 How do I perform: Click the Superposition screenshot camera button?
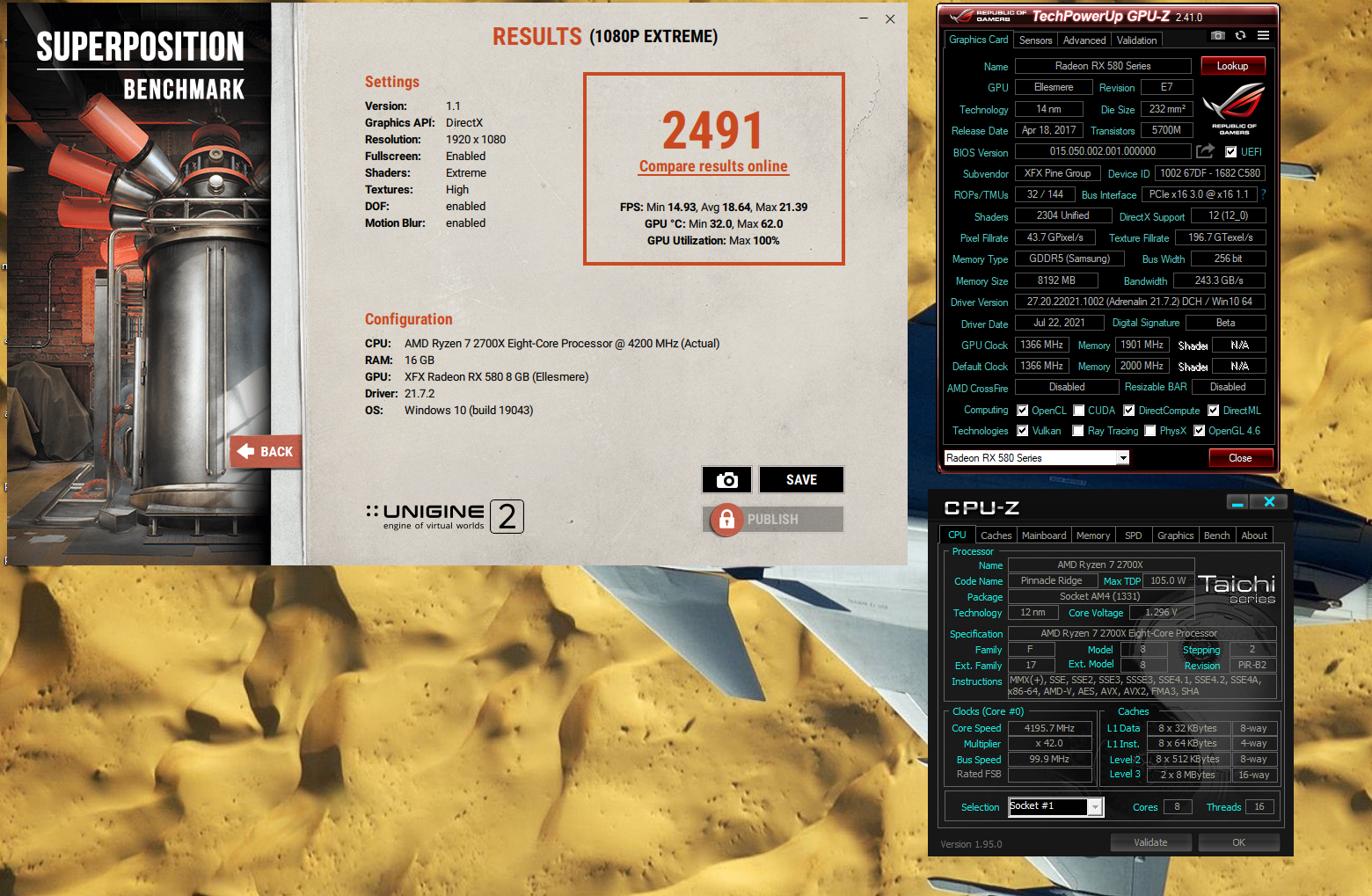(x=727, y=479)
